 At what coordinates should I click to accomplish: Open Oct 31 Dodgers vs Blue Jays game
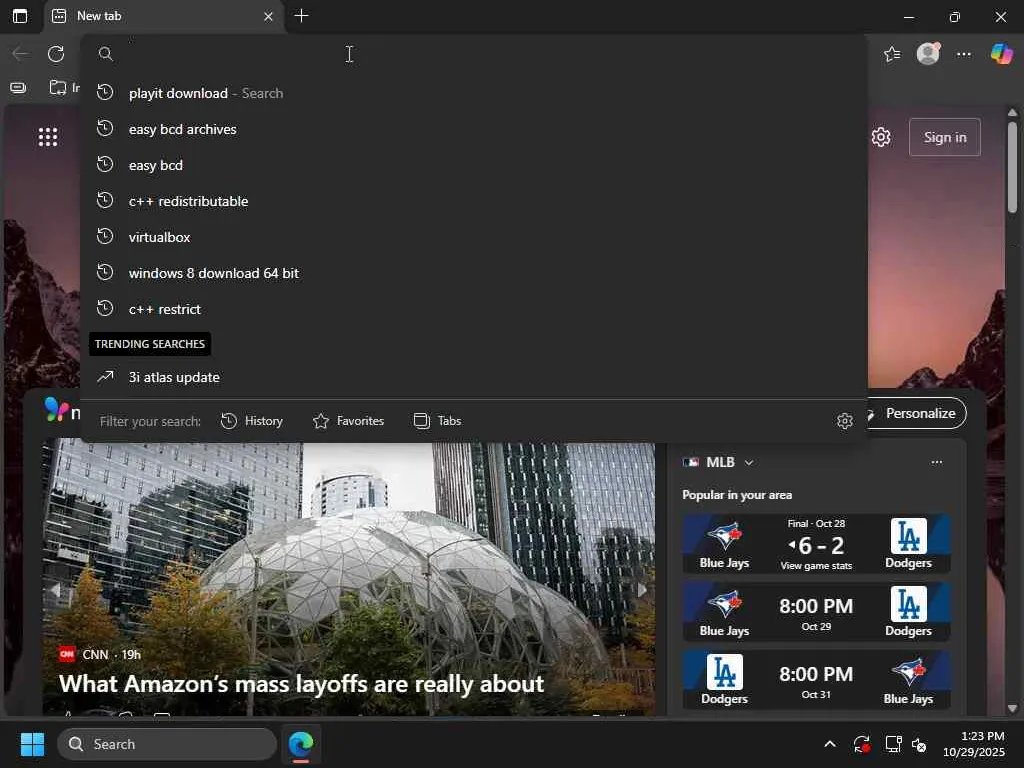[x=816, y=680]
